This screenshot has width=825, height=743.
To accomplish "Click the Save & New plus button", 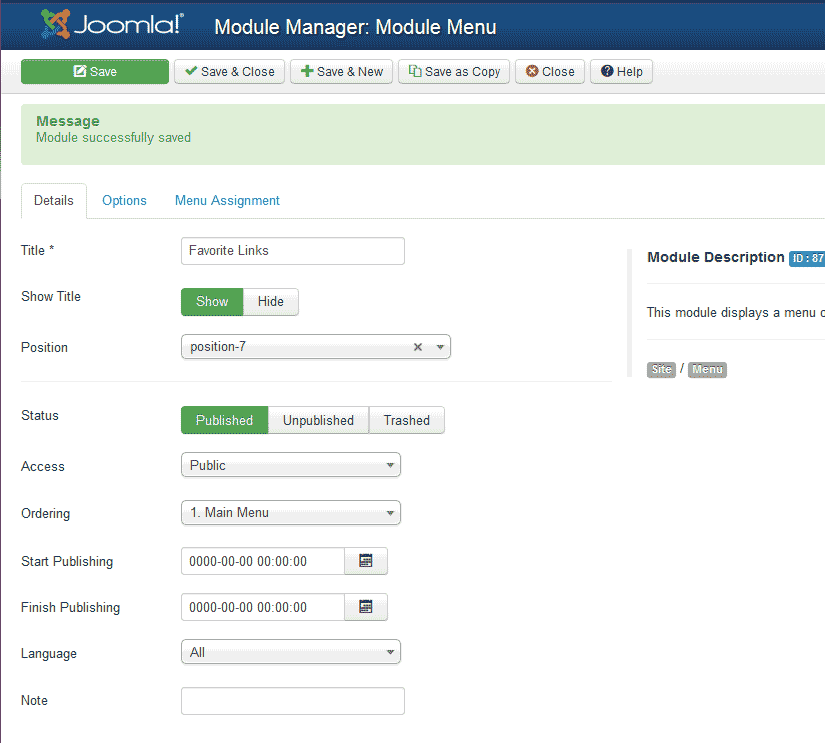I will [x=342, y=72].
